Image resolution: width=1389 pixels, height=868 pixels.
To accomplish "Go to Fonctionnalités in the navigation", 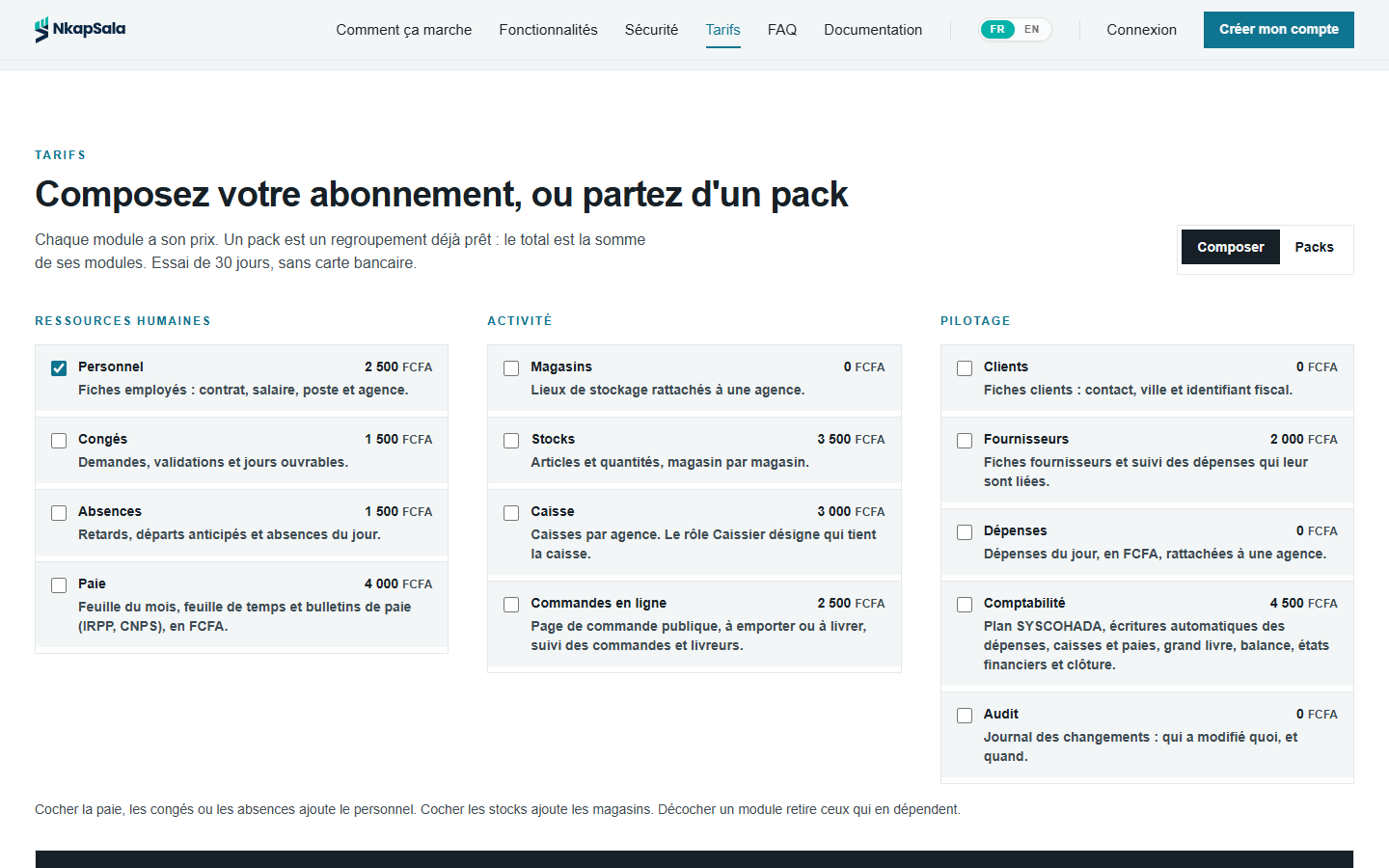I will tap(548, 30).
